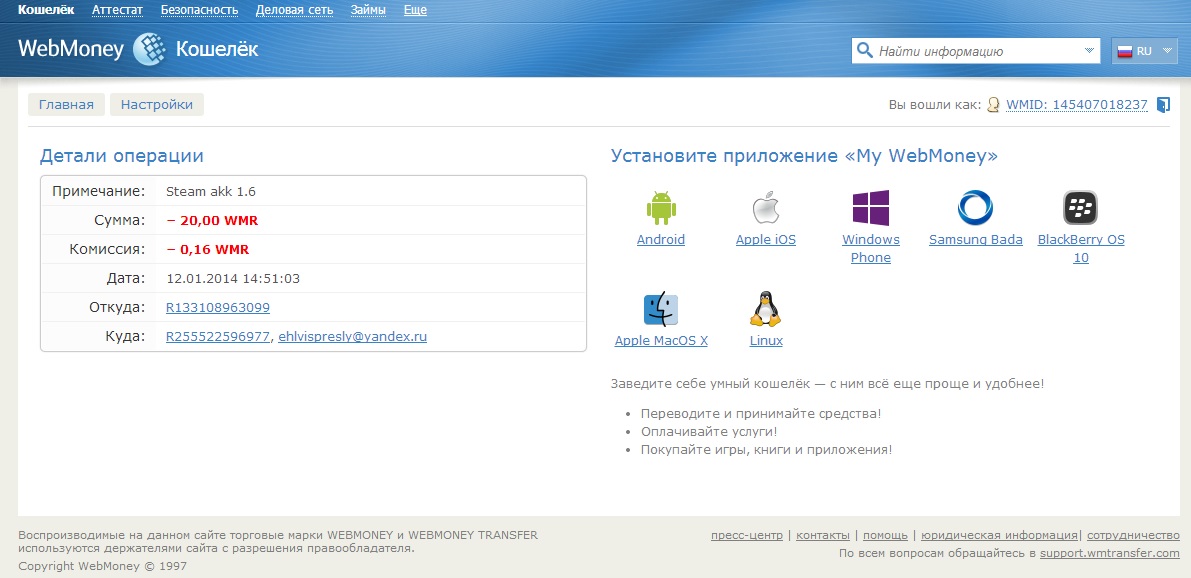Switch to the Настройки tab
Screen dimensions: 1191x578
[x=156, y=105]
